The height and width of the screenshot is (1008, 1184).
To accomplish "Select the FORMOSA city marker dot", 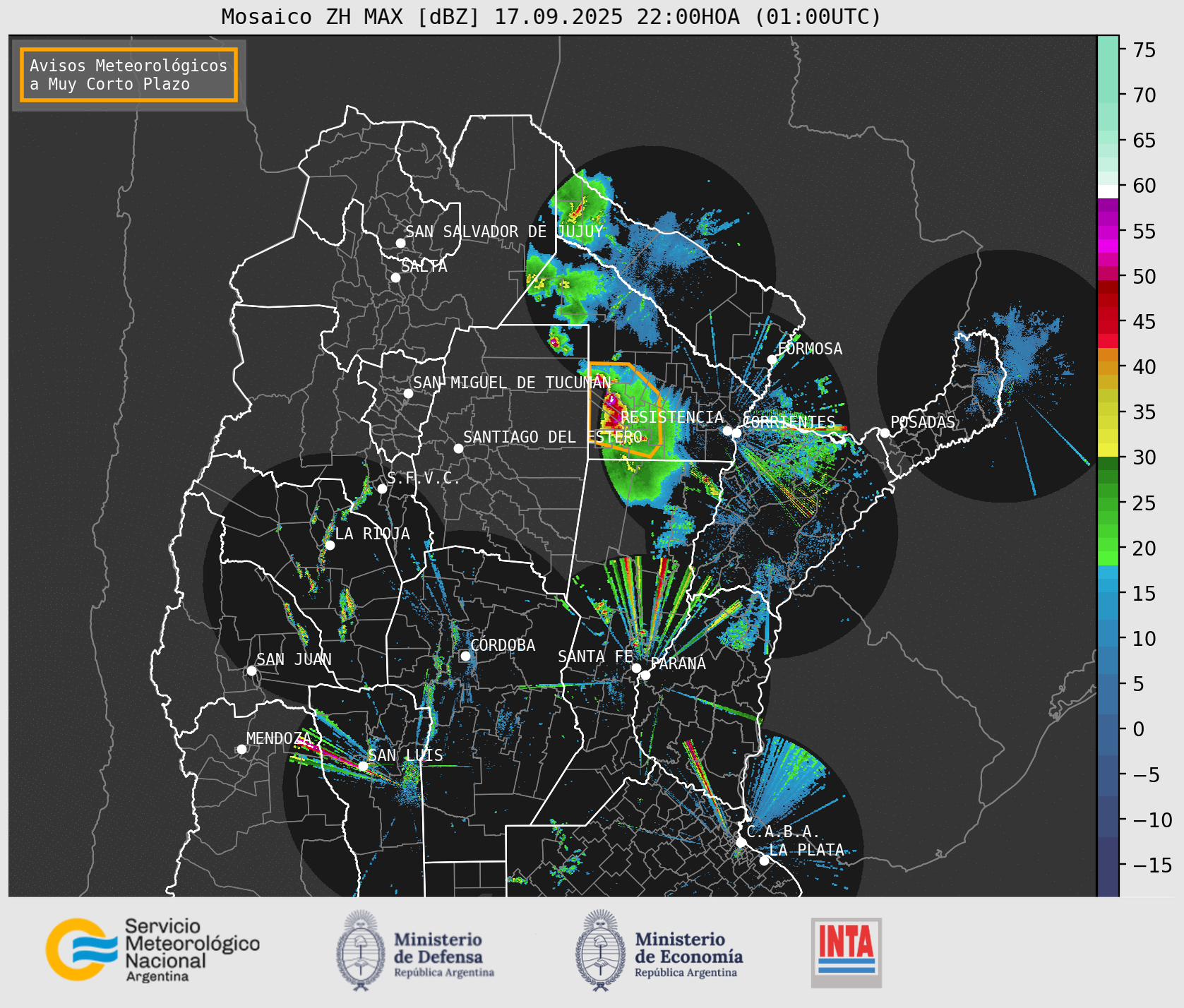I will point(772,359).
